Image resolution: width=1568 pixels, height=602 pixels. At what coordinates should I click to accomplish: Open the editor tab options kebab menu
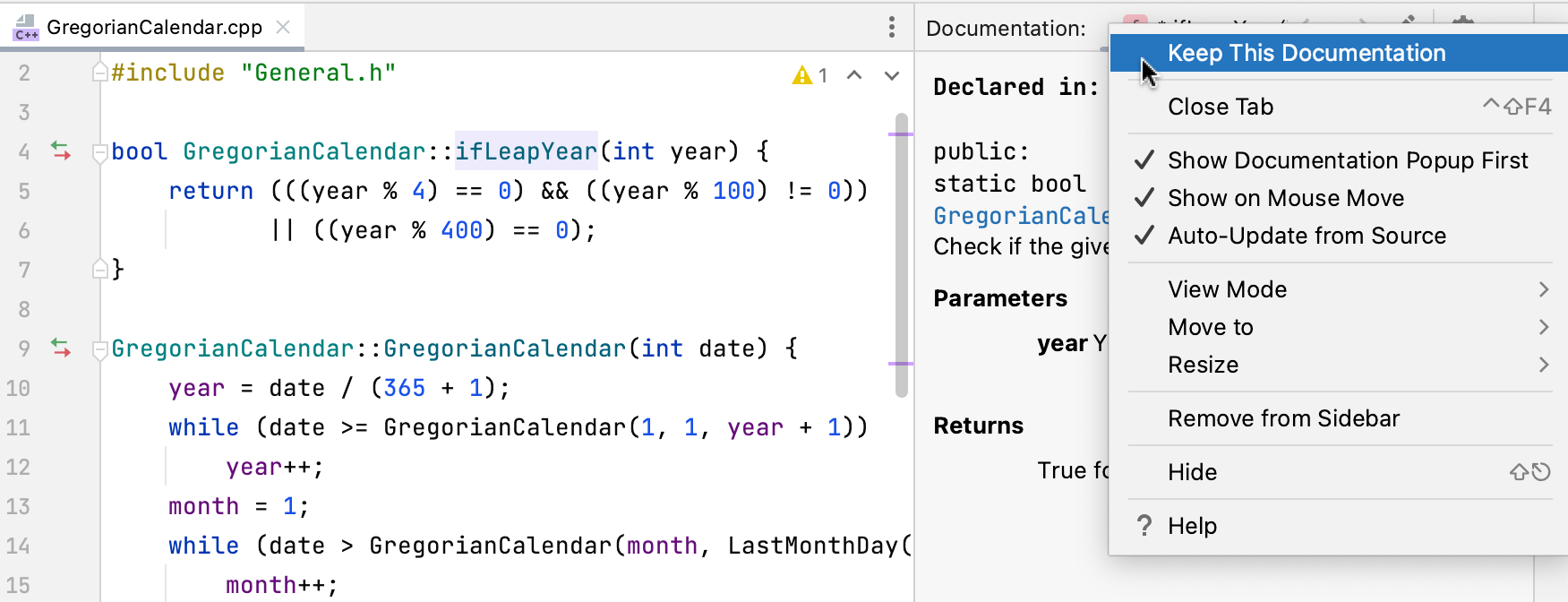point(891,27)
